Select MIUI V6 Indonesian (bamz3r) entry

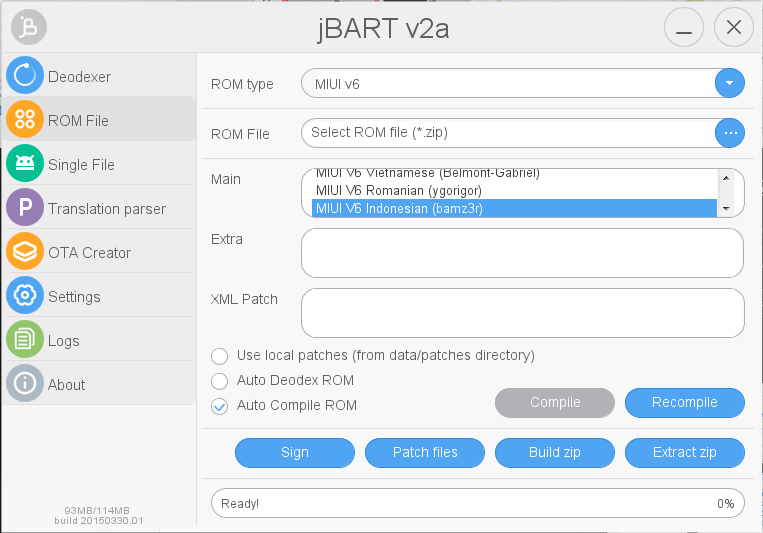[514, 208]
